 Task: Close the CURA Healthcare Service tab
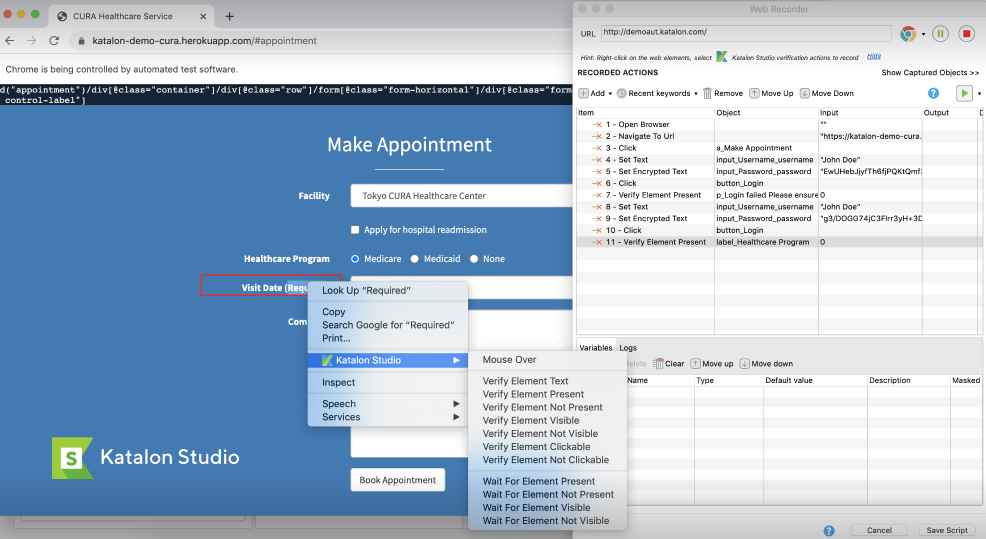[x=202, y=16]
